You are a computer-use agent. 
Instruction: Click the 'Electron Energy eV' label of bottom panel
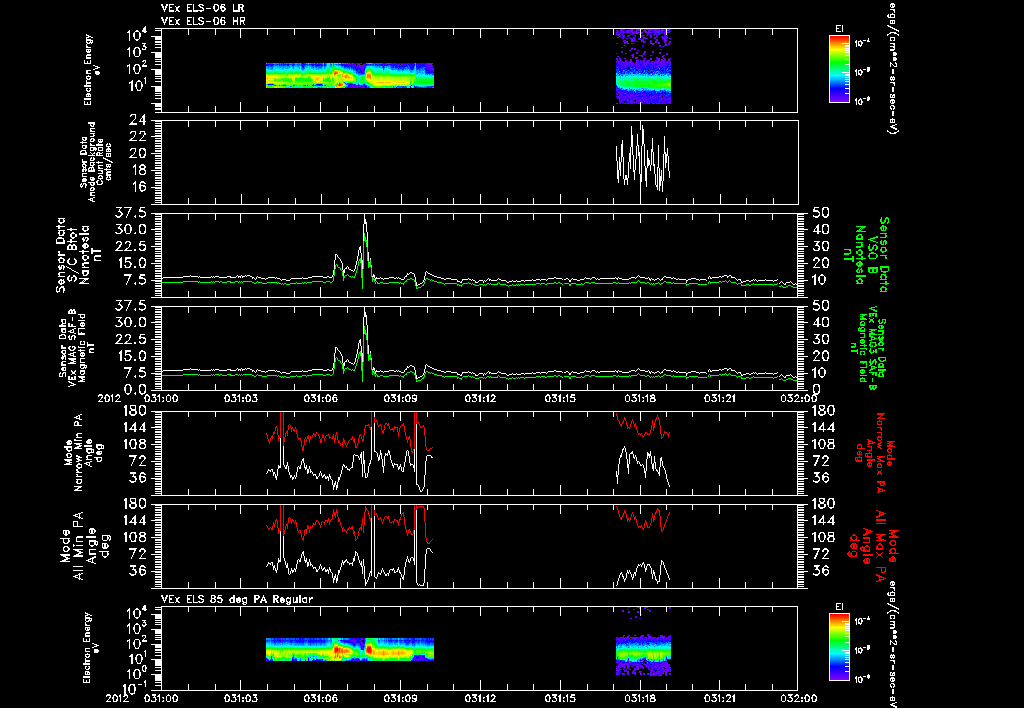pyautogui.click(x=89, y=647)
